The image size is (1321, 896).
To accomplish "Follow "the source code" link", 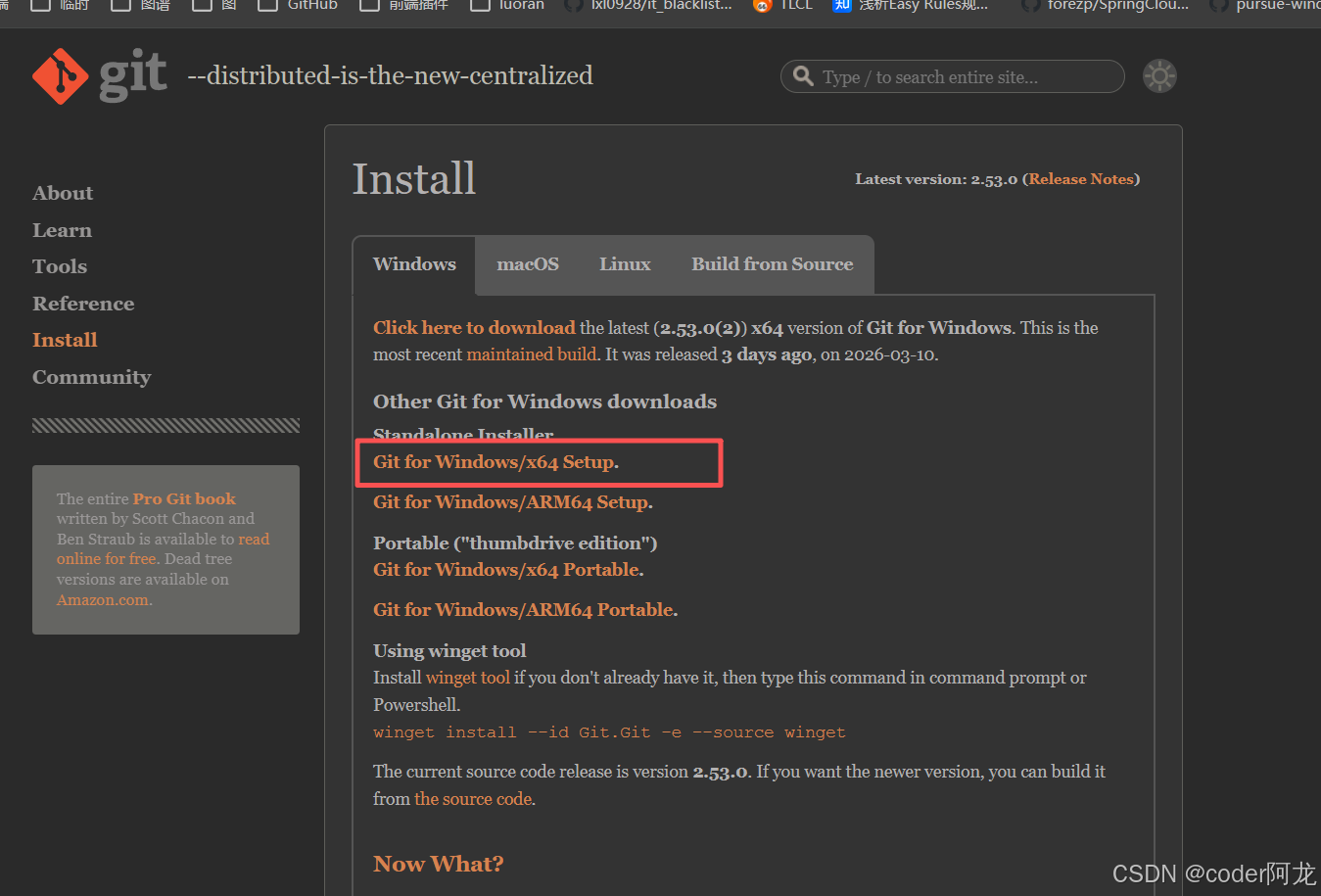I will point(473,799).
